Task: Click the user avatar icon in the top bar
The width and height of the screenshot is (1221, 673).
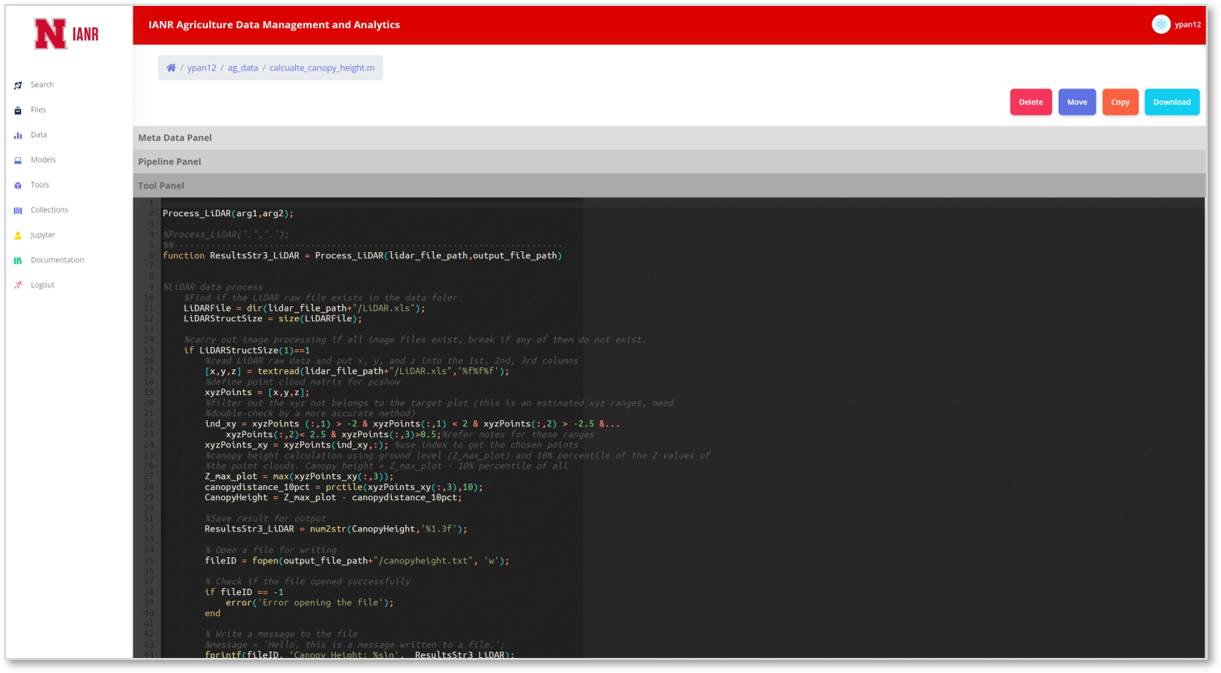Action: 1161,24
